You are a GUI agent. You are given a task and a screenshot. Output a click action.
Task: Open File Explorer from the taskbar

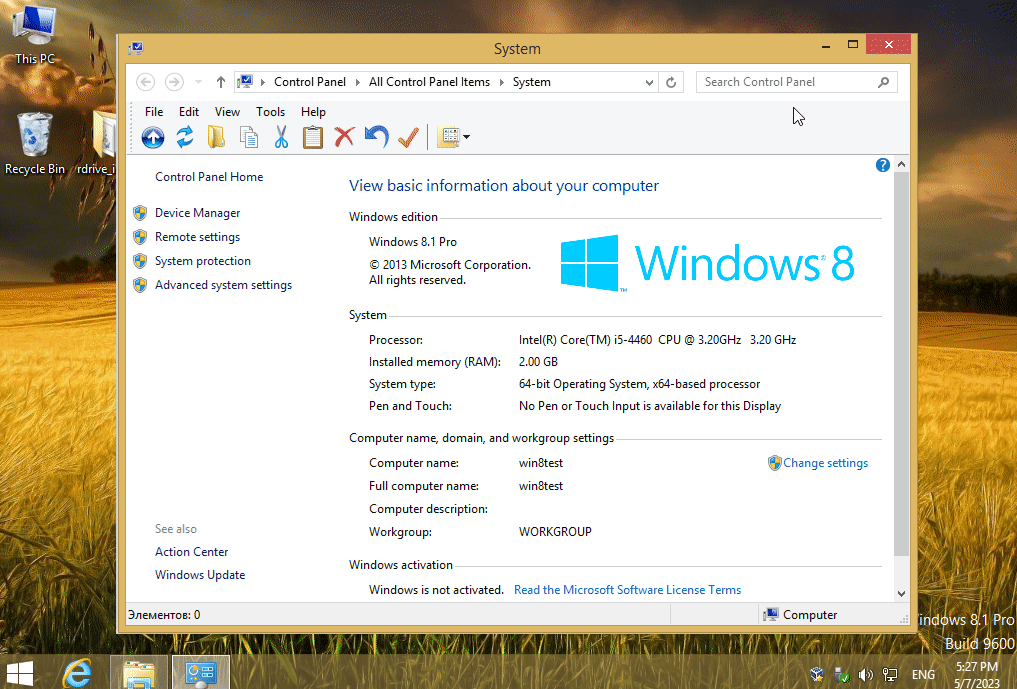[139, 673]
